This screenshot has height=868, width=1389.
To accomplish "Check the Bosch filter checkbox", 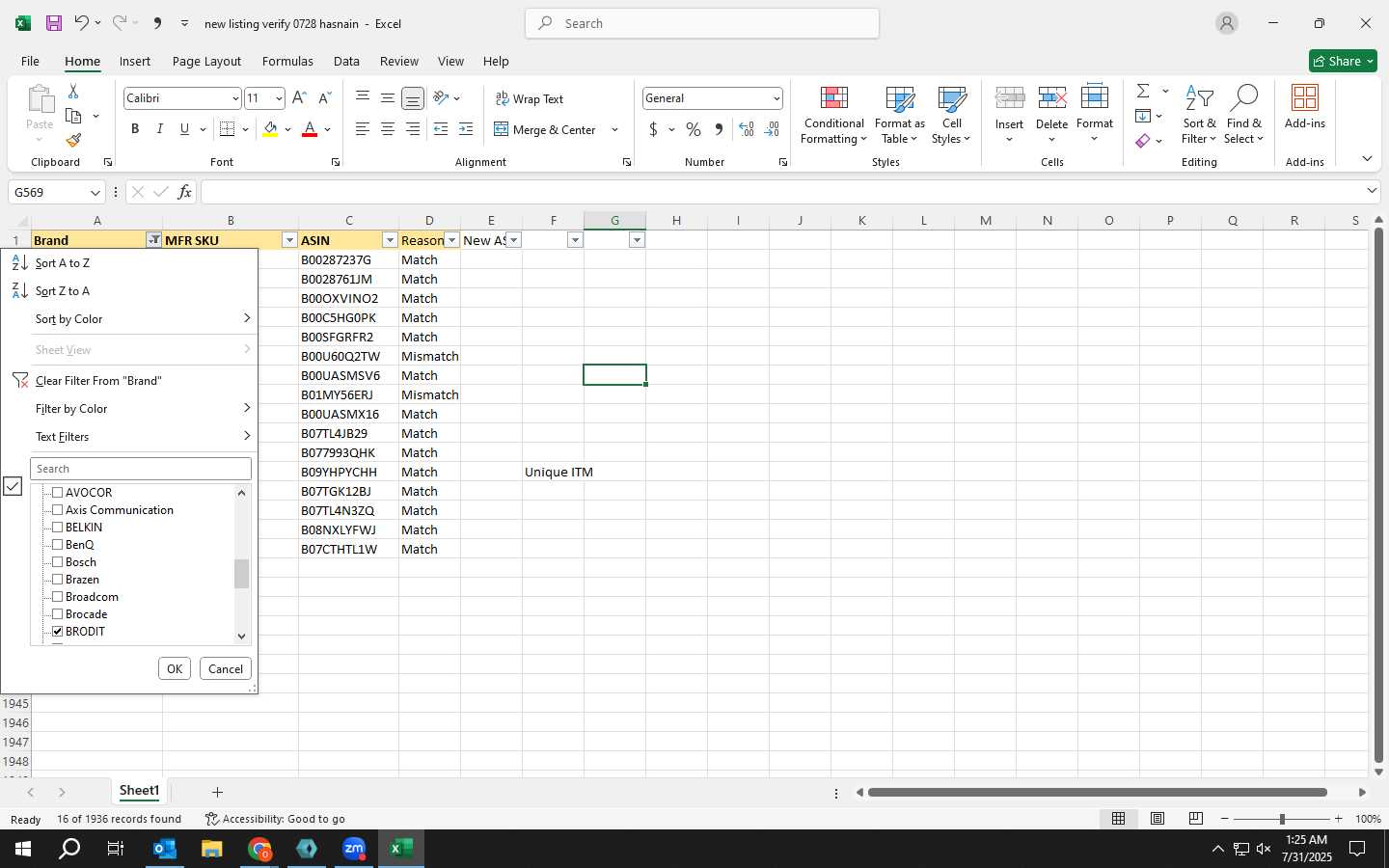I will click(x=57, y=561).
